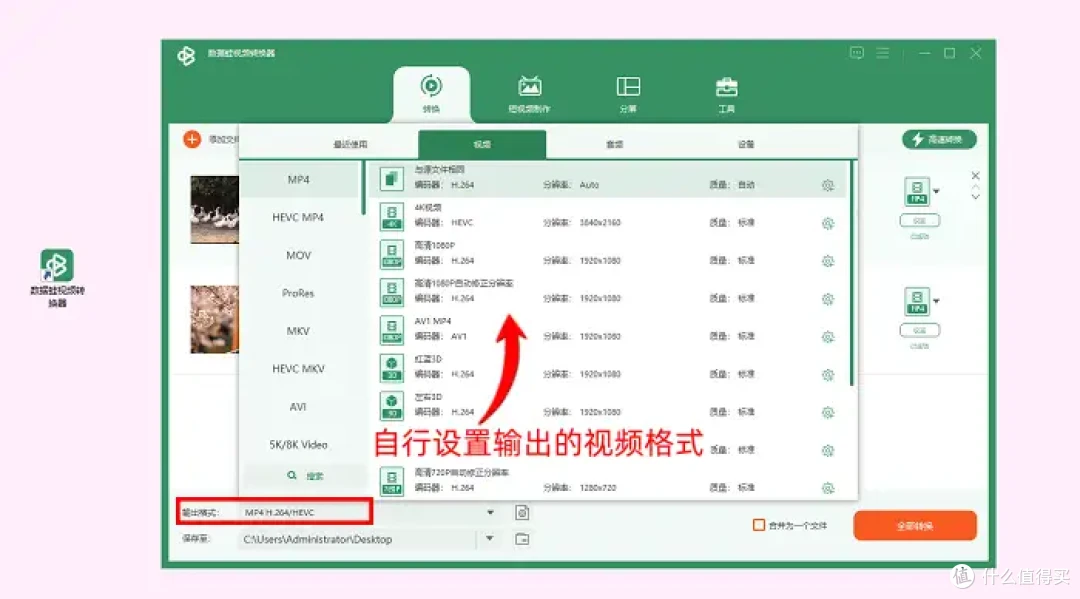
Task: Click the orange Convert All button
Action: (x=915, y=526)
